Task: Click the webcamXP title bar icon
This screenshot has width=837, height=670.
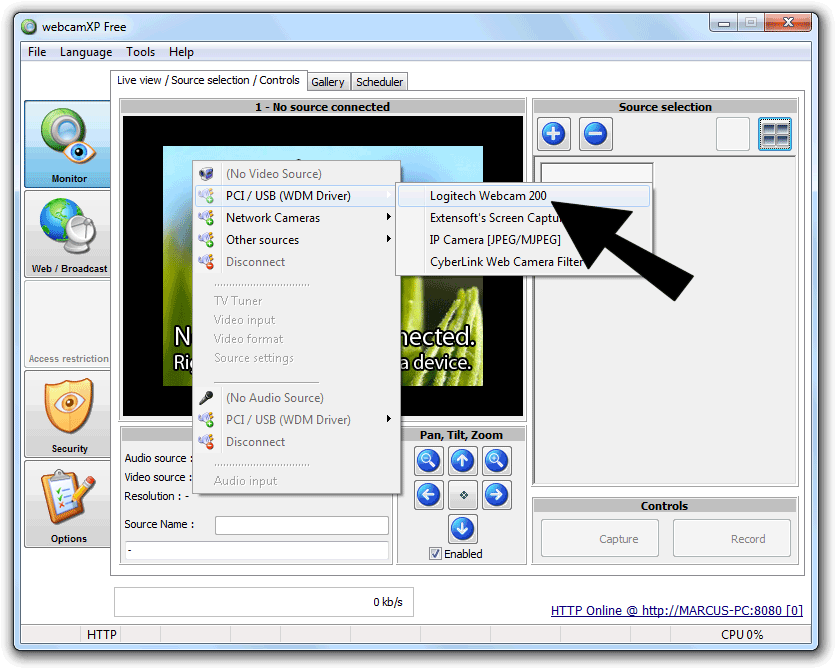Action: [x=29, y=26]
